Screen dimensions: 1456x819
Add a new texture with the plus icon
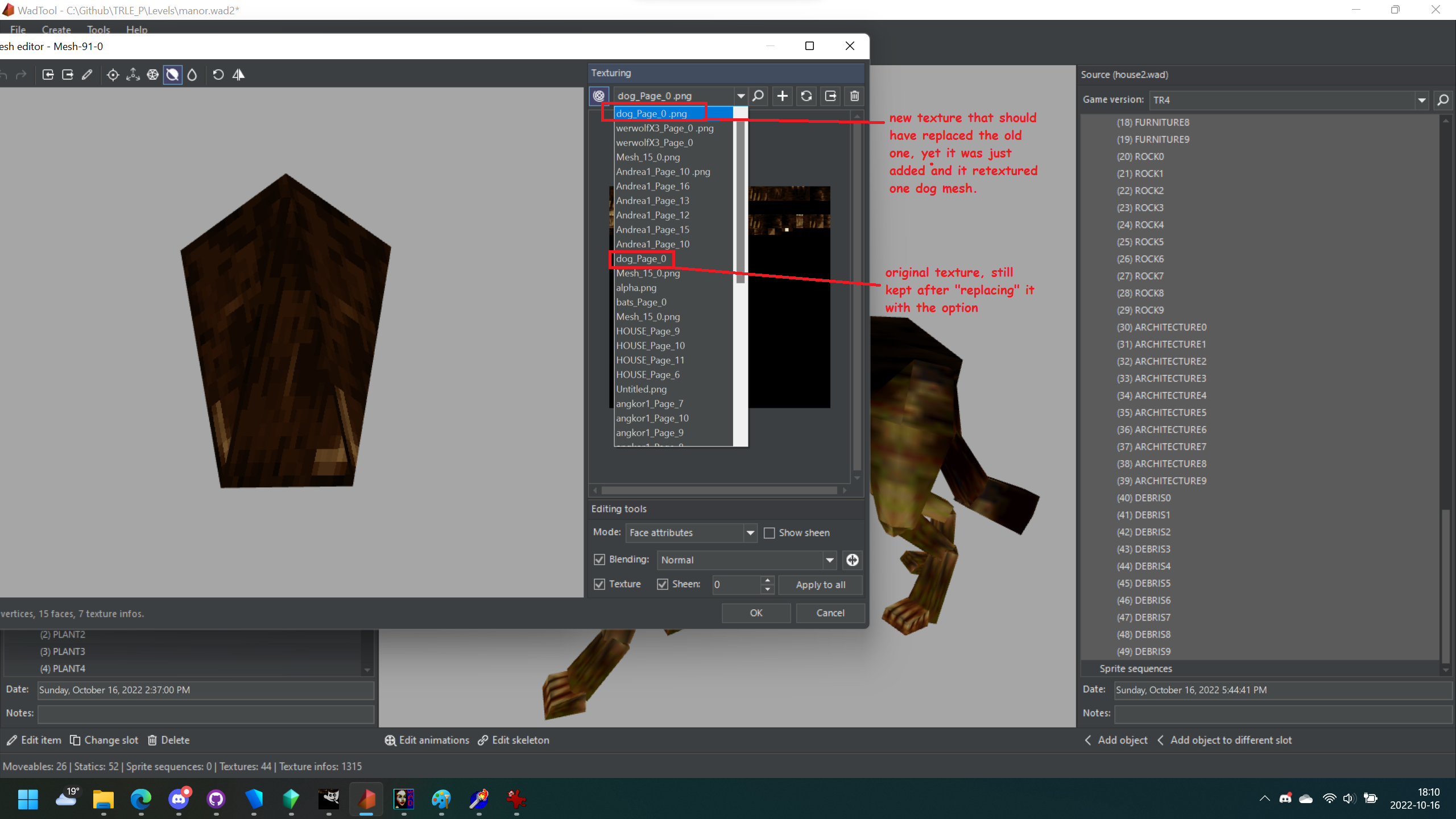pos(782,96)
